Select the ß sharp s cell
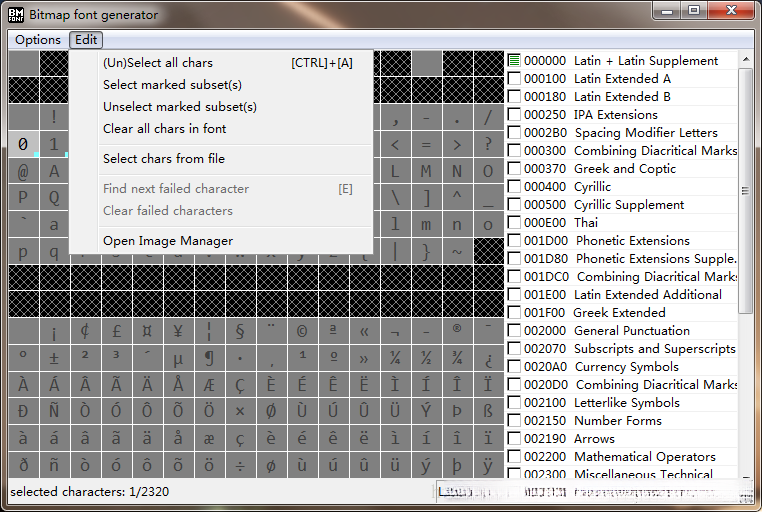This screenshot has width=762, height=512. (x=488, y=411)
